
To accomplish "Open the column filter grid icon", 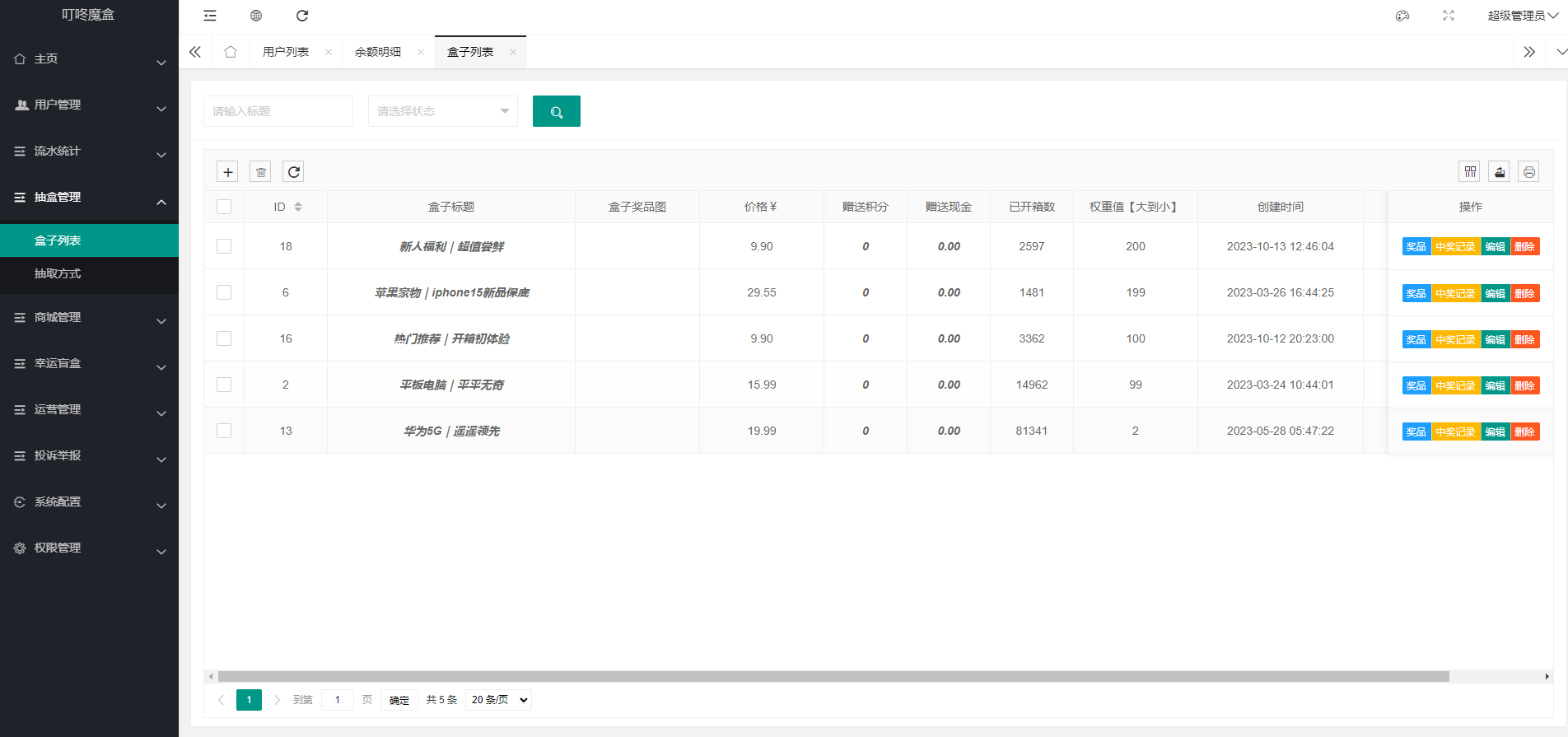I will click(x=1469, y=171).
